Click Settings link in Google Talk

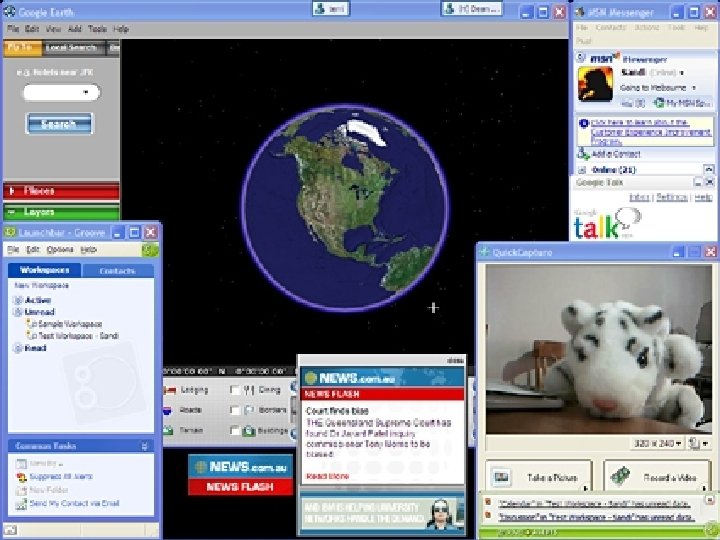672,197
